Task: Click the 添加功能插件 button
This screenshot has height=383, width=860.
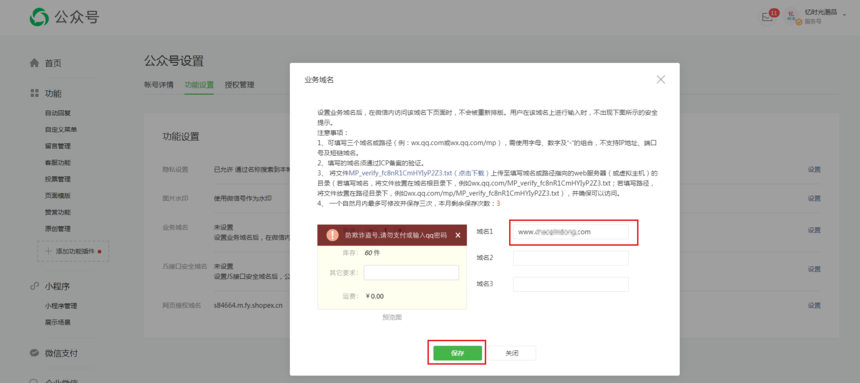Action: point(73,251)
